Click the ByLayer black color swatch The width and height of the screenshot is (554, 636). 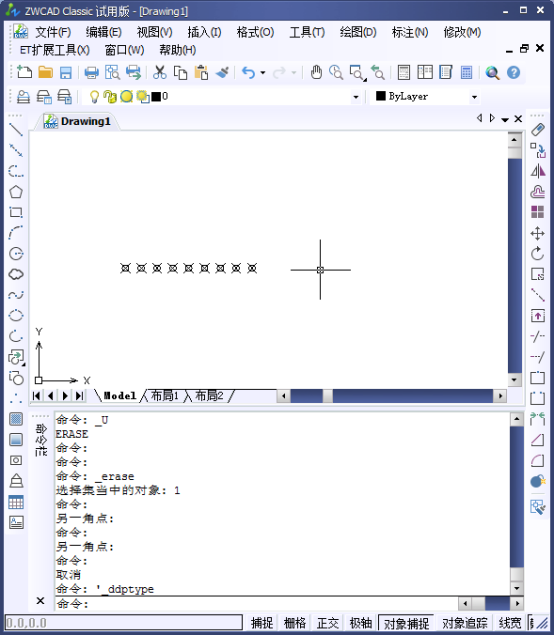tap(380, 96)
